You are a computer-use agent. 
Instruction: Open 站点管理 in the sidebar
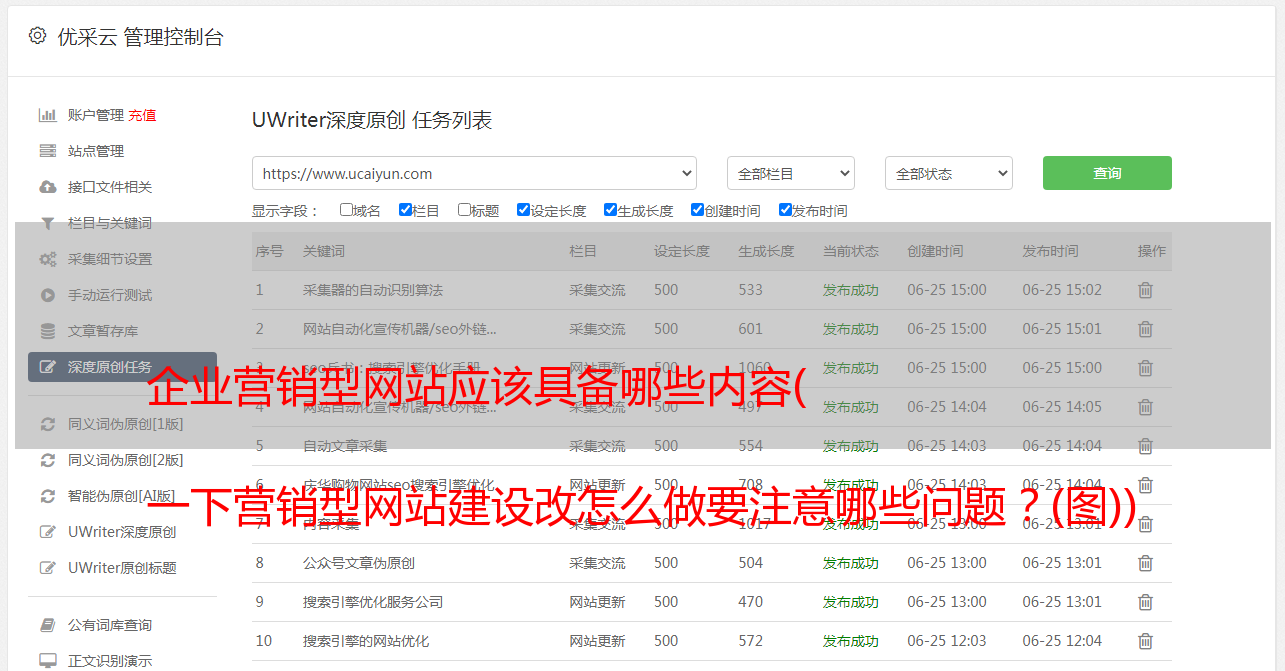(96, 151)
